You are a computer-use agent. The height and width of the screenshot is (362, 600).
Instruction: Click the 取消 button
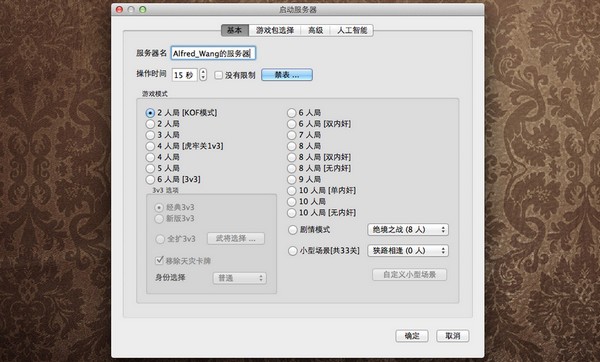453,336
